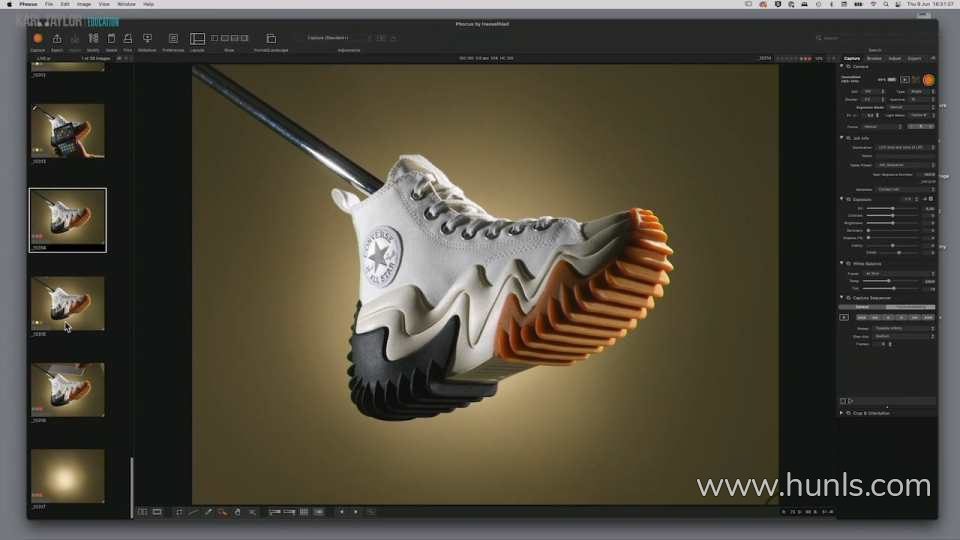Go to next image arrow in bottom toolbar
Screen dimensions: 960x540
(x=356, y=512)
